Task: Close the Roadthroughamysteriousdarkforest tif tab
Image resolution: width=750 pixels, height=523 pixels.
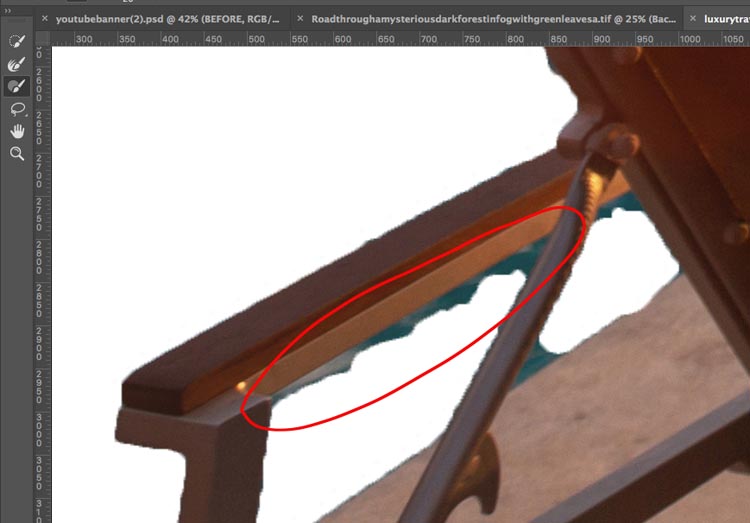Action: point(300,19)
